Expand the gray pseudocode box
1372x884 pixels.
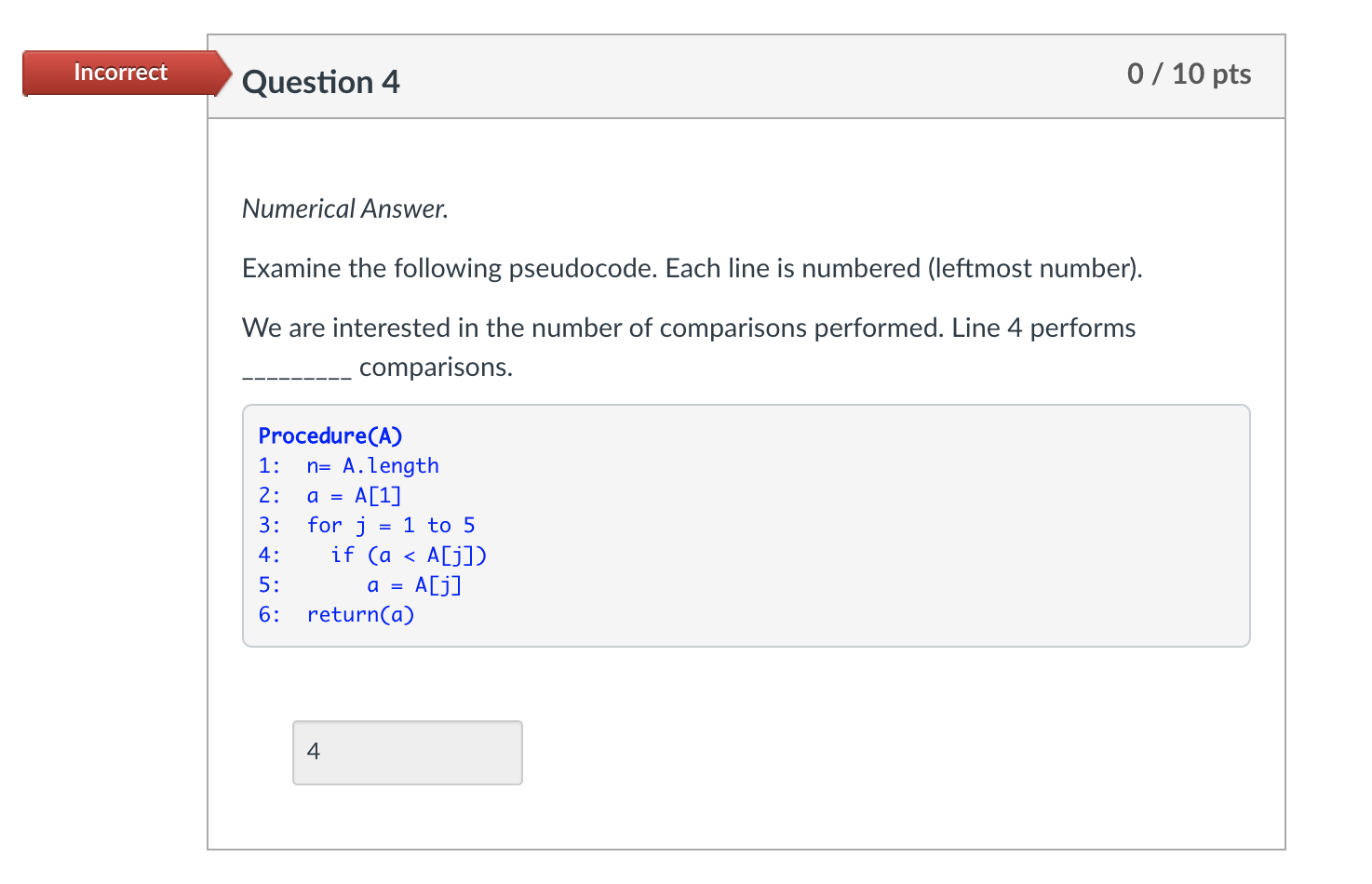745,525
